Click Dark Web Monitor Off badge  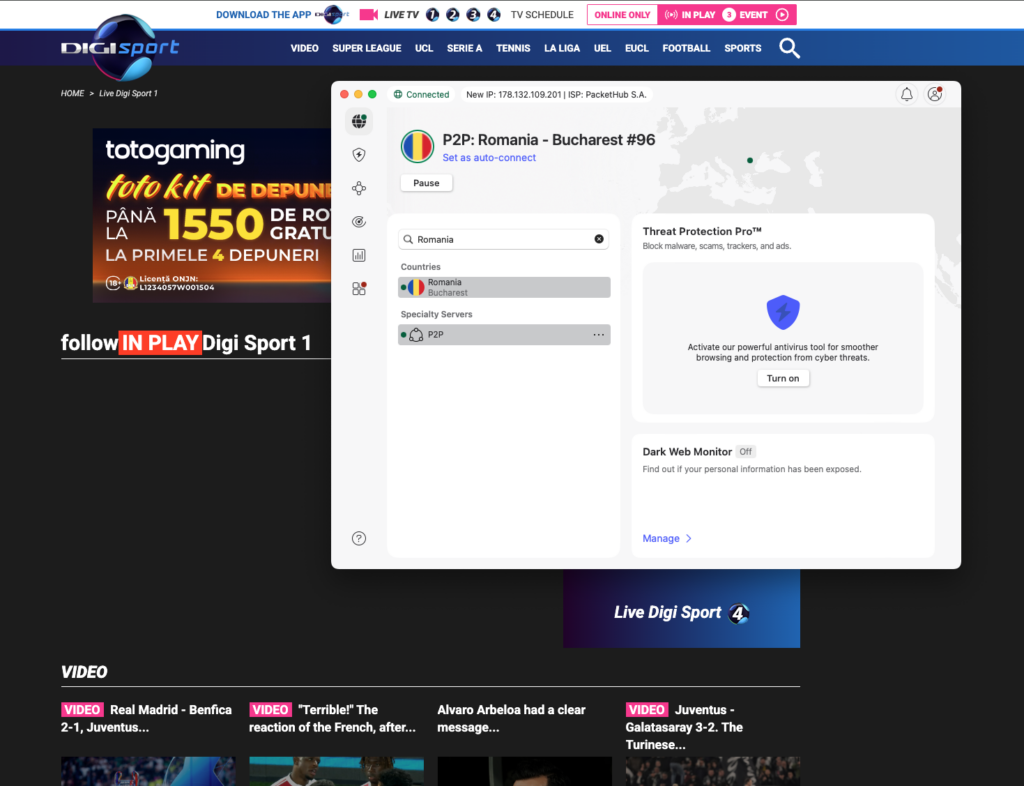click(x=745, y=452)
